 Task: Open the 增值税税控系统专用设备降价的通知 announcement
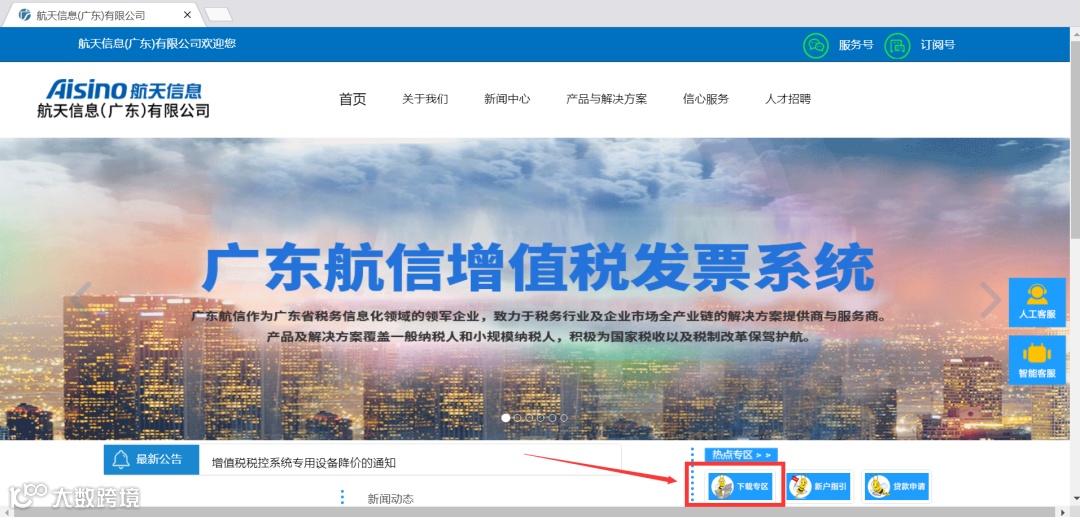pos(304,463)
